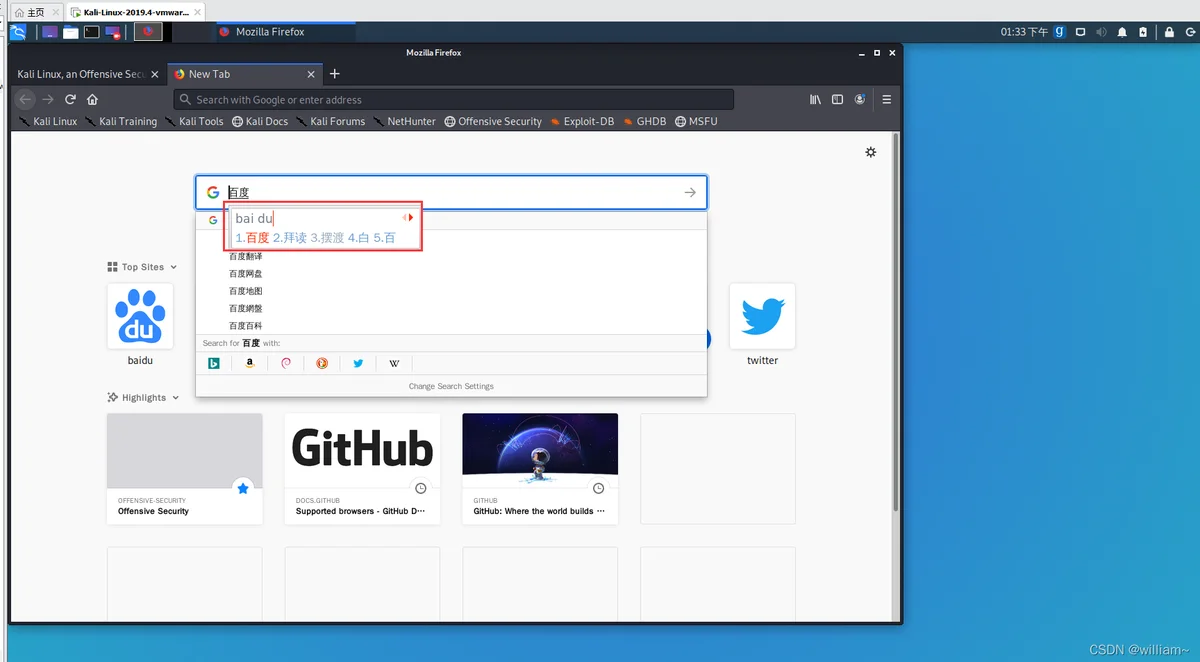This screenshot has width=1200, height=662.
Task: Search 百度 with DuckDuckGo
Action: pyautogui.click(x=322, y=363)
